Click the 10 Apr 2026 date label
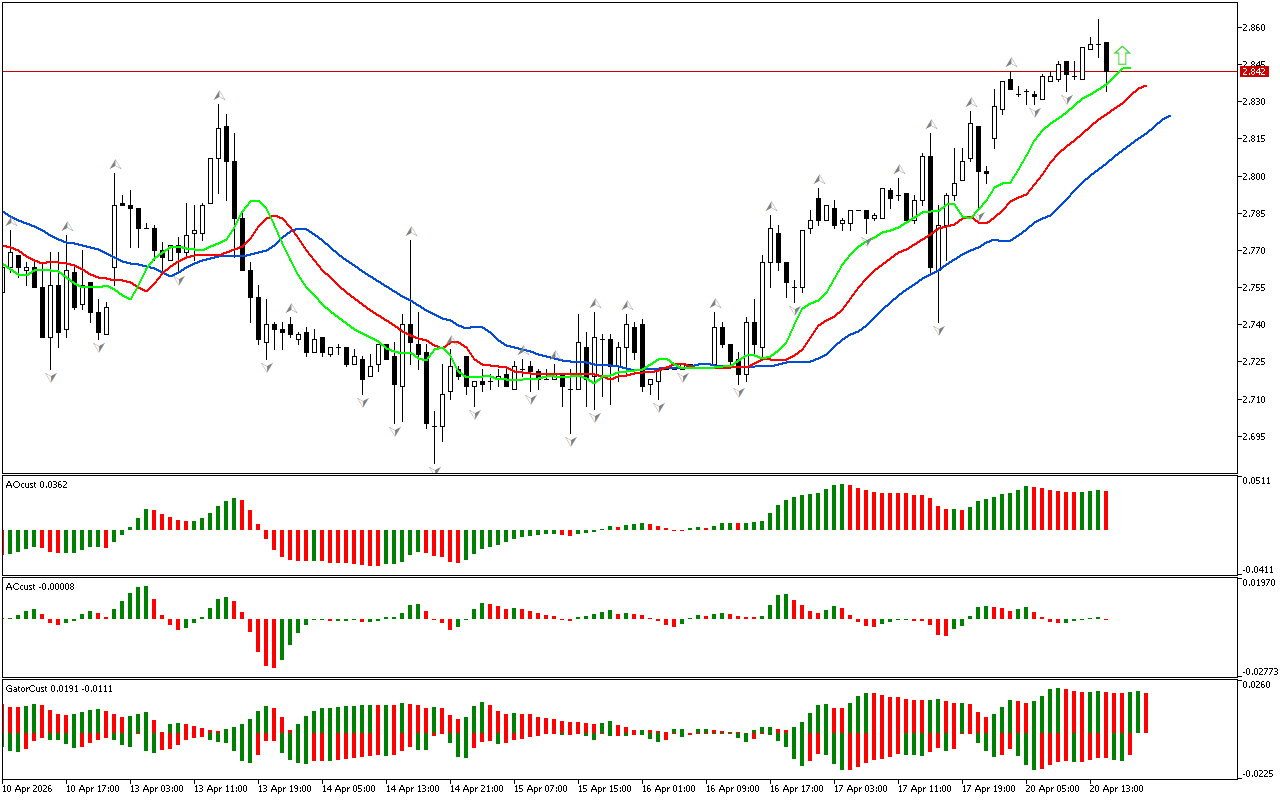 coord(29,788)
